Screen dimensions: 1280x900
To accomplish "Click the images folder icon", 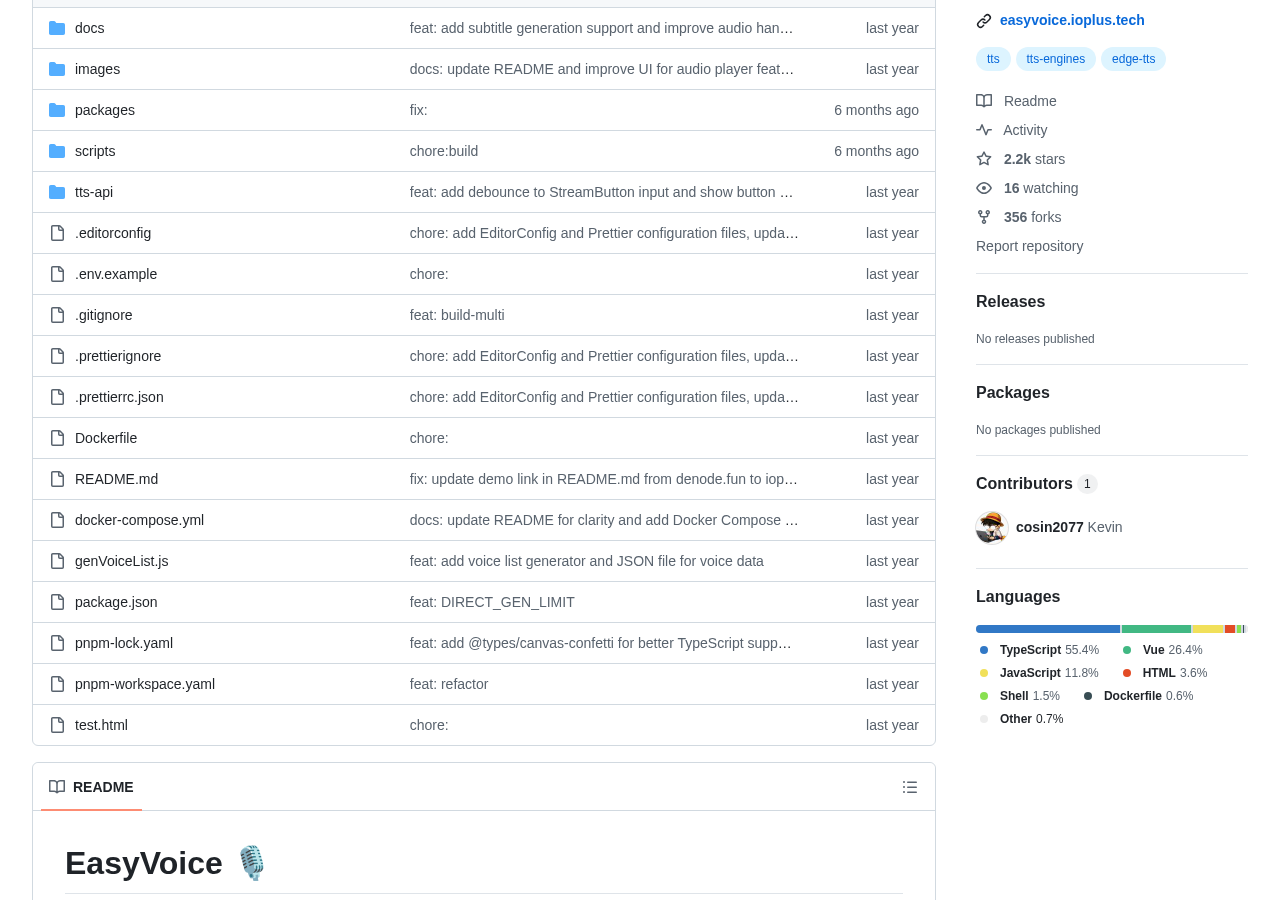I will (x=57, y=69).
